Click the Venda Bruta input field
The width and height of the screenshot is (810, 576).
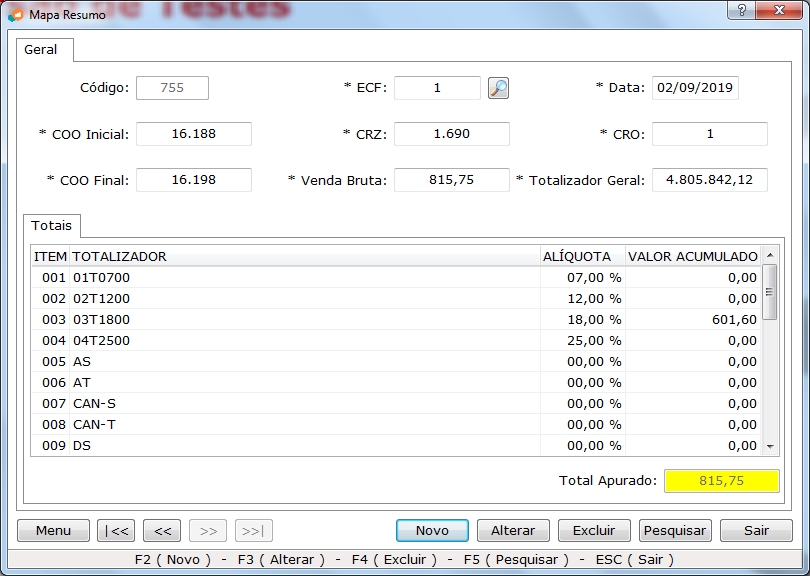point(451,180)
